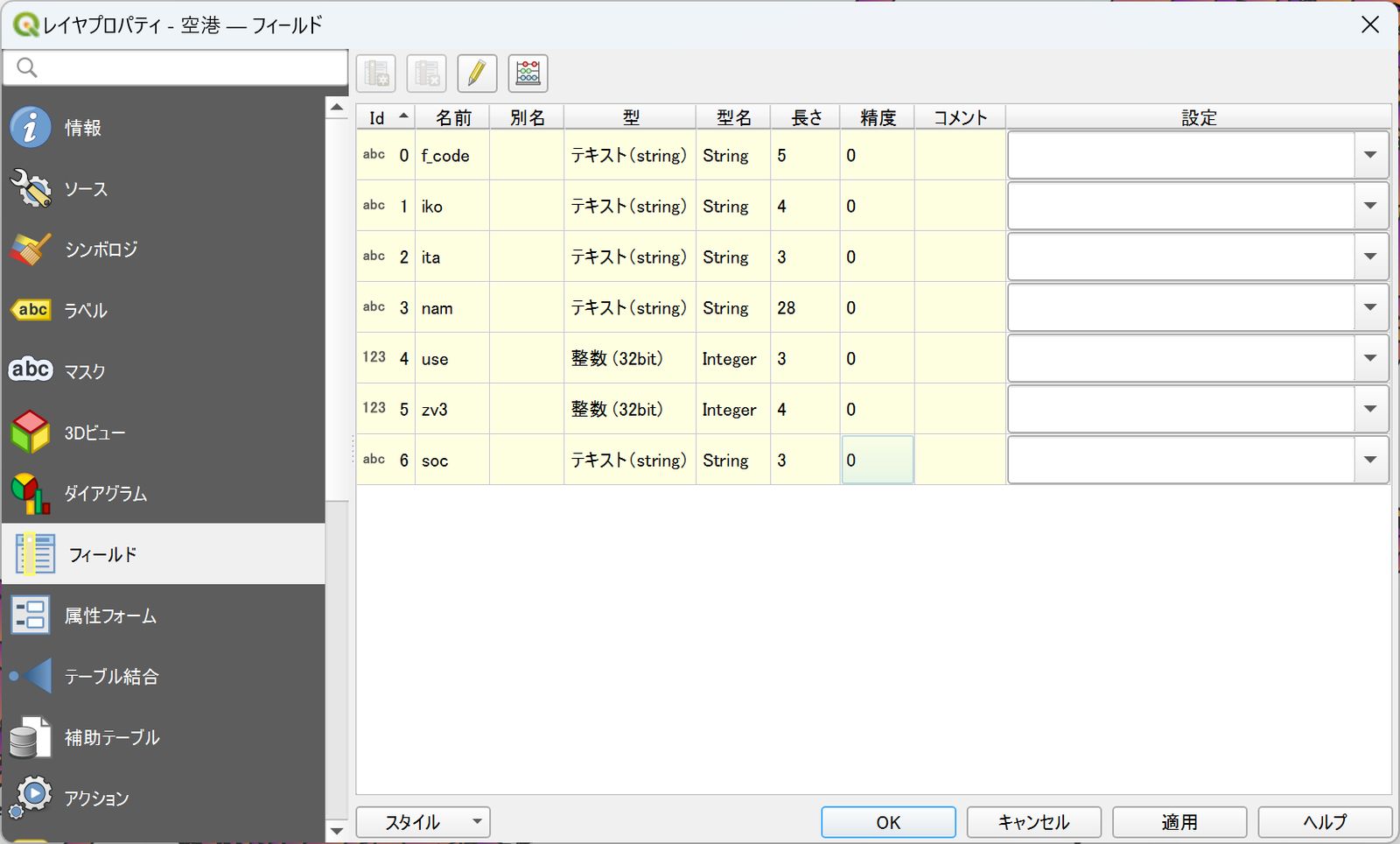Image resolution: width=1400 pixels, height=844 pixels.
Task: Open the ソース section
Action: (163, 188)
